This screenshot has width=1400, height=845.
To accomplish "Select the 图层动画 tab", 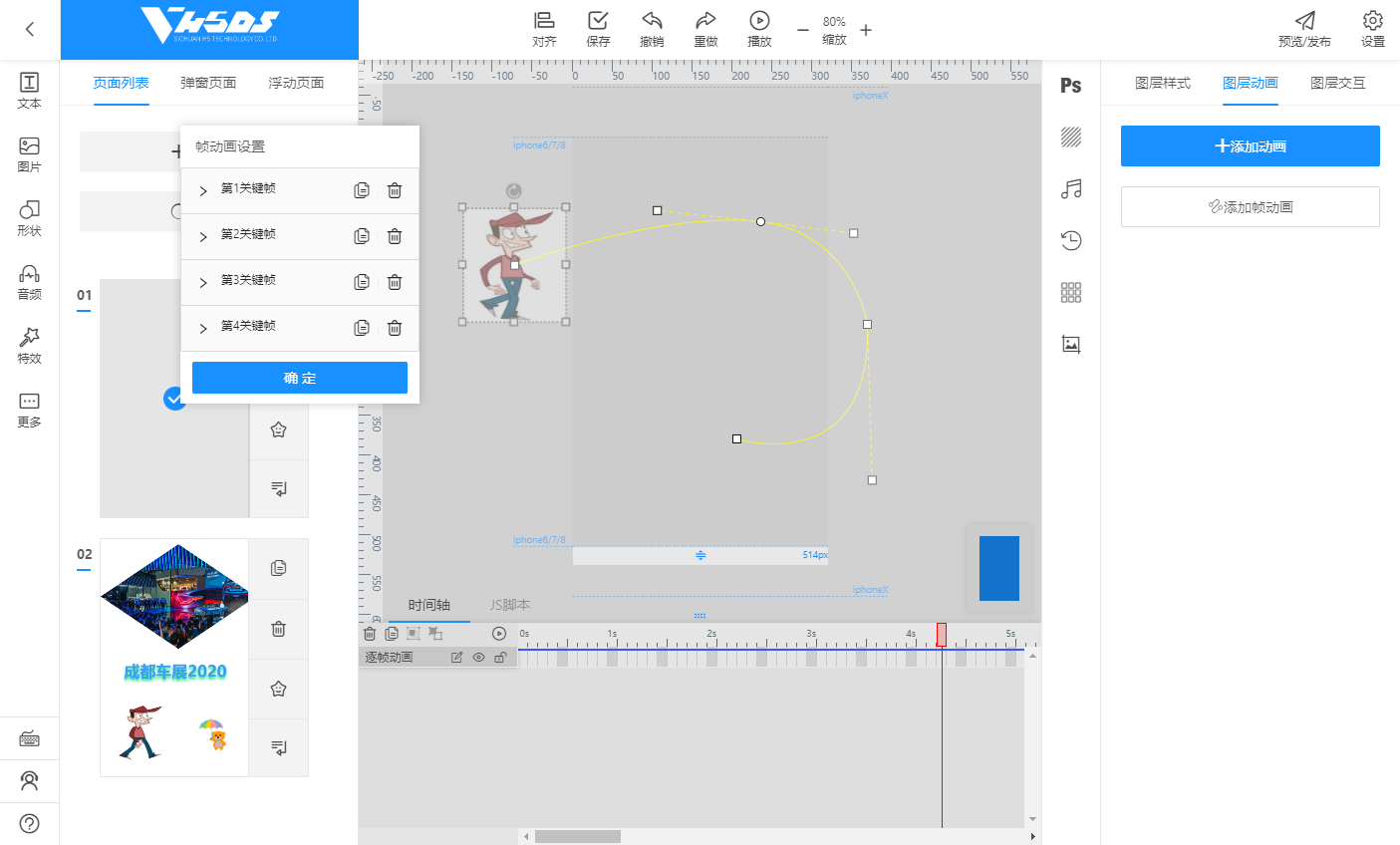I will click(1251, 83).
